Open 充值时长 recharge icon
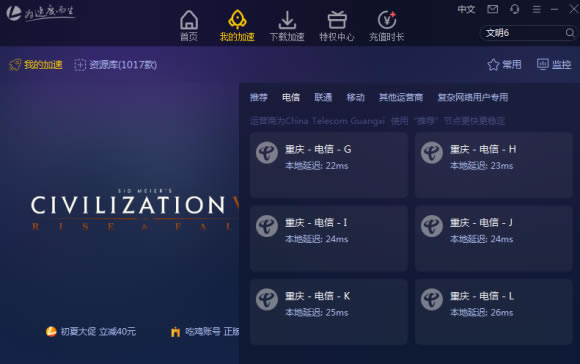Image resolution: width=580 pixels, height=364 pixels. pos(387,20)
